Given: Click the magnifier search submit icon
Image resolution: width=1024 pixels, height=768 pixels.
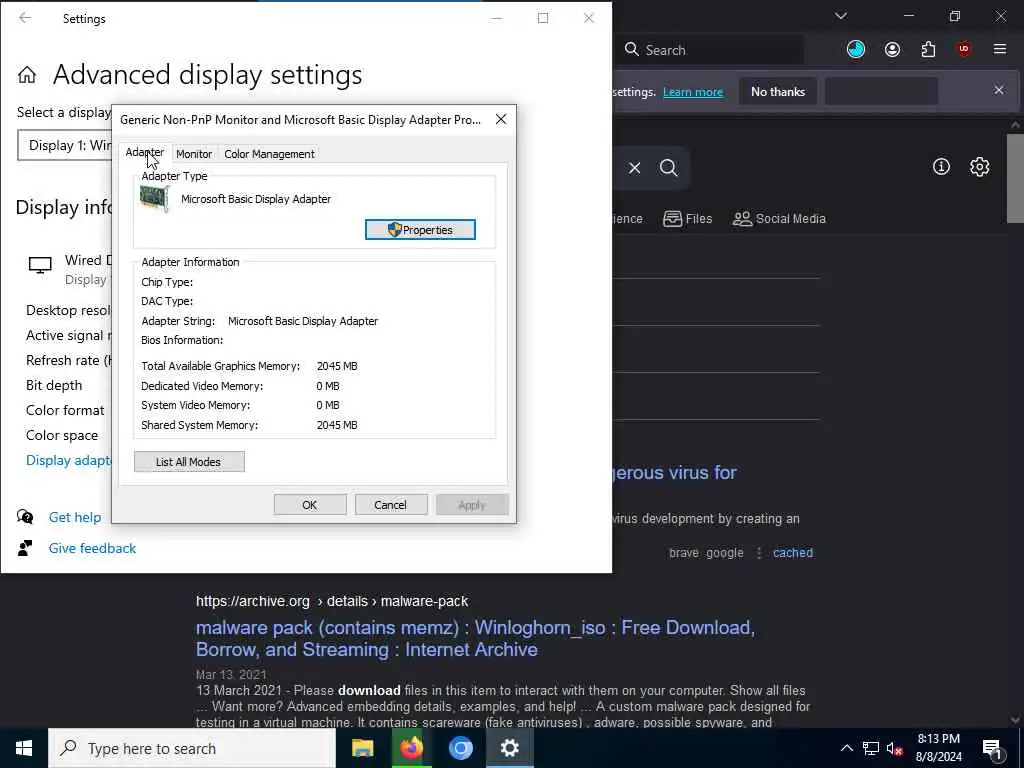Looking at the screenshot, I should click(668, 168).
